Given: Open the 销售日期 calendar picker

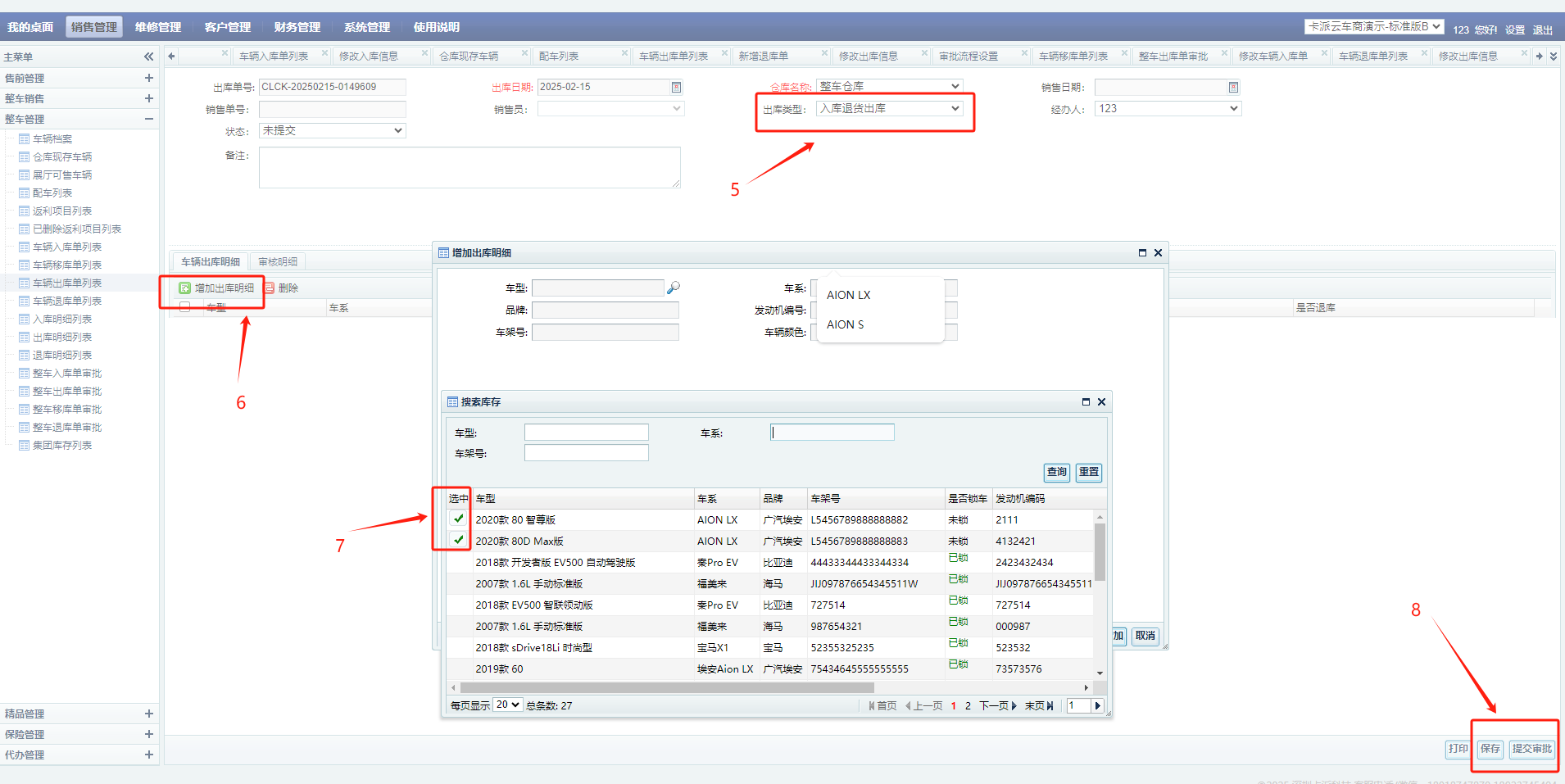Looking at the screenshot, I should coord(1233,88).
